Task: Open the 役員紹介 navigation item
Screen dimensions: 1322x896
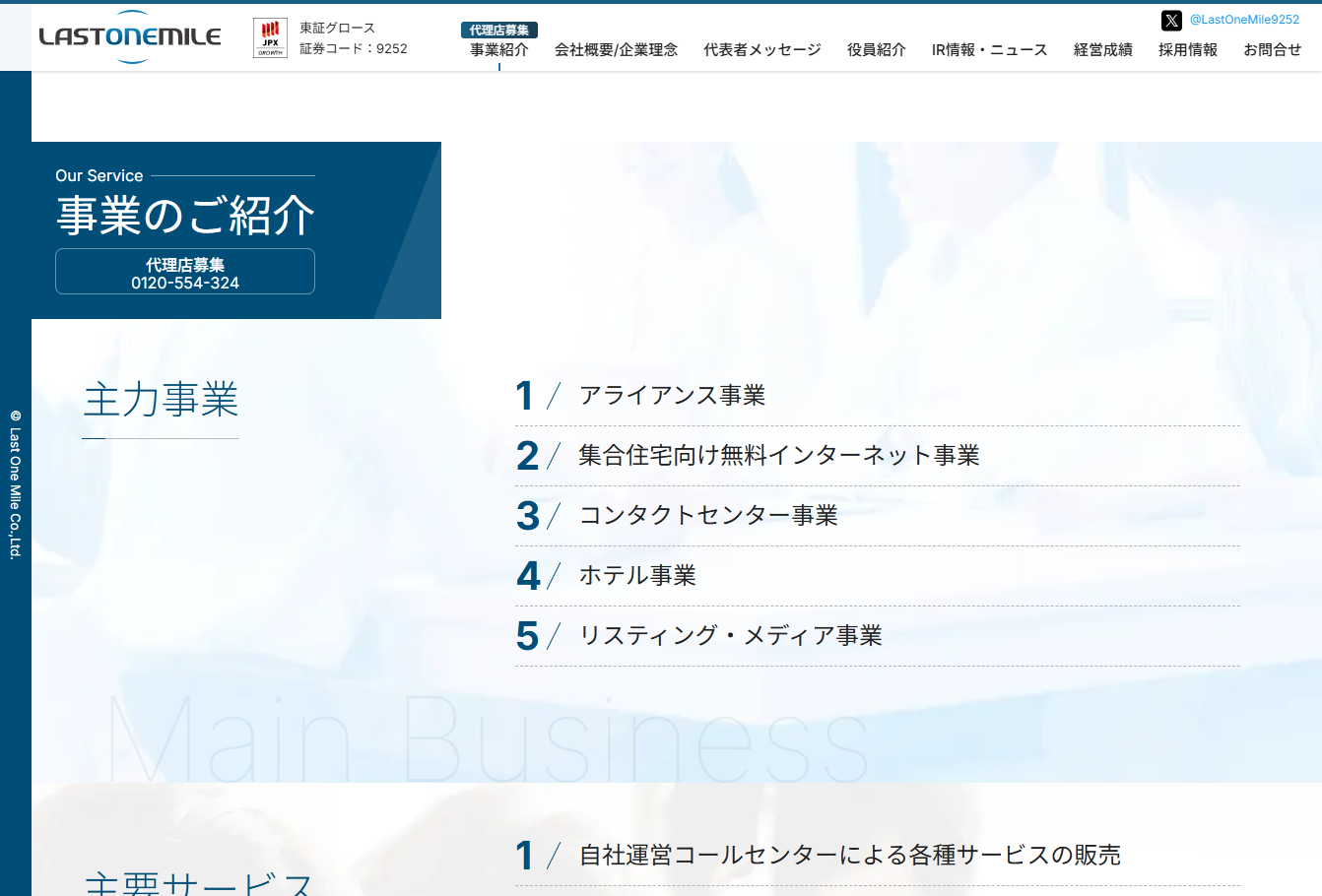Action: click(874, 49)
